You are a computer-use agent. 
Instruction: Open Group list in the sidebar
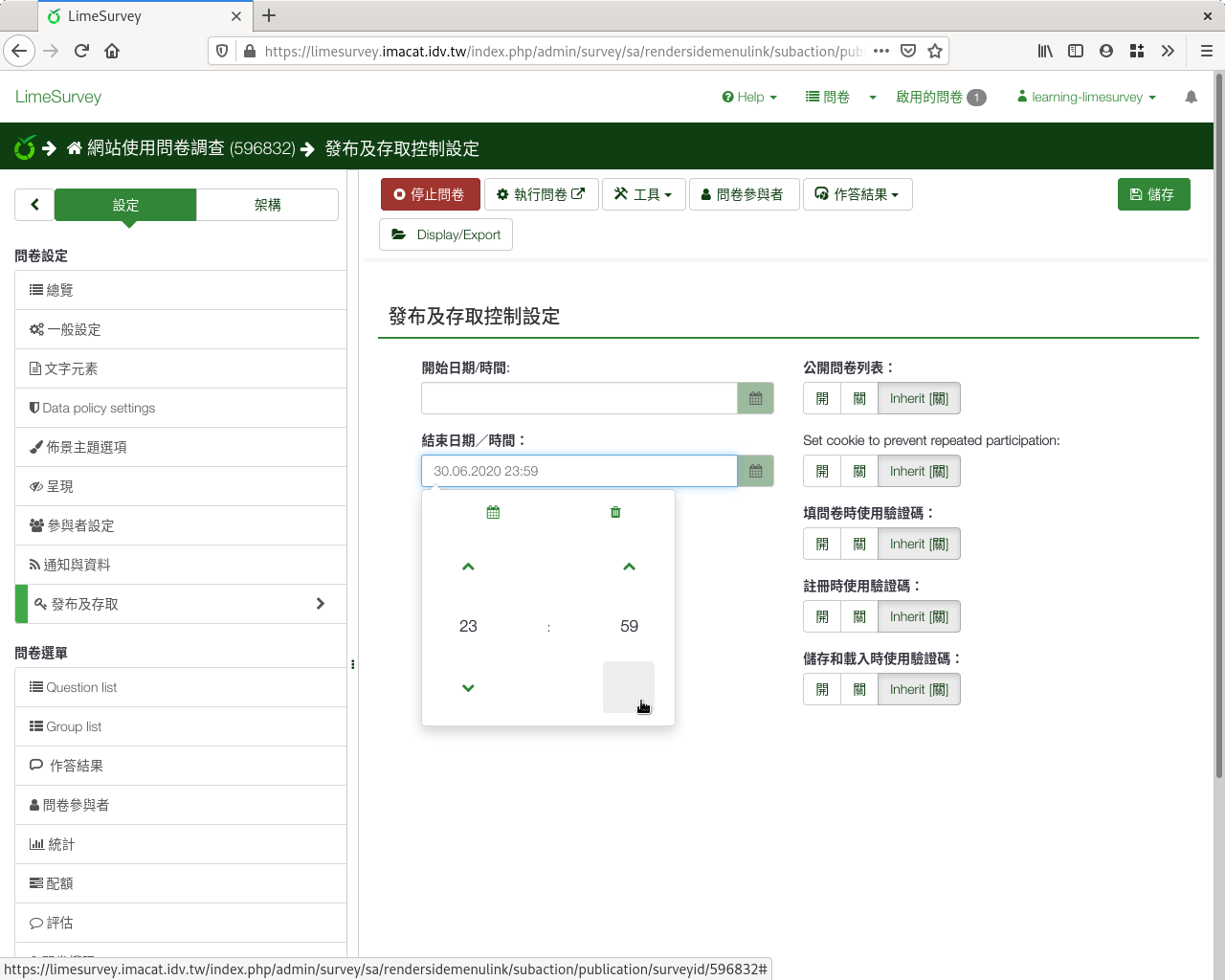tap(181, 726)
